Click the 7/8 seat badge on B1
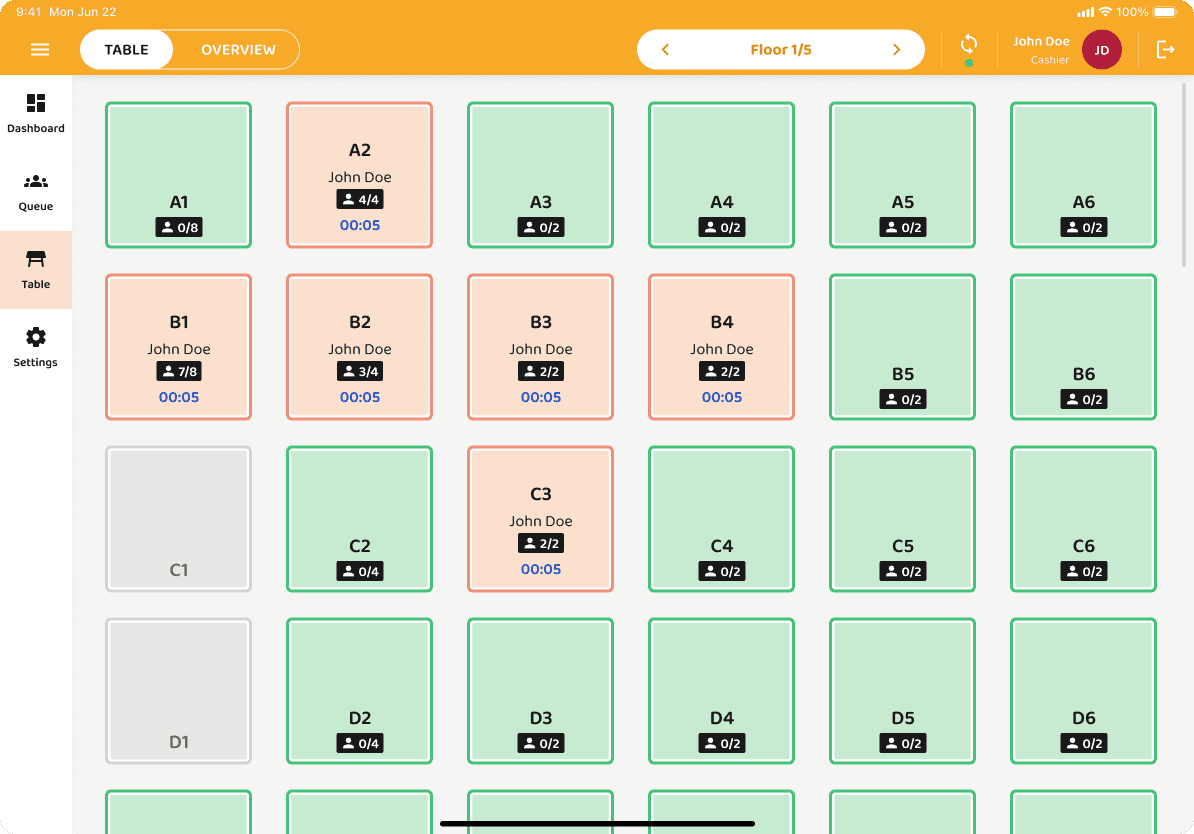The image size is (1194, 834). click(x=179, y=372)
